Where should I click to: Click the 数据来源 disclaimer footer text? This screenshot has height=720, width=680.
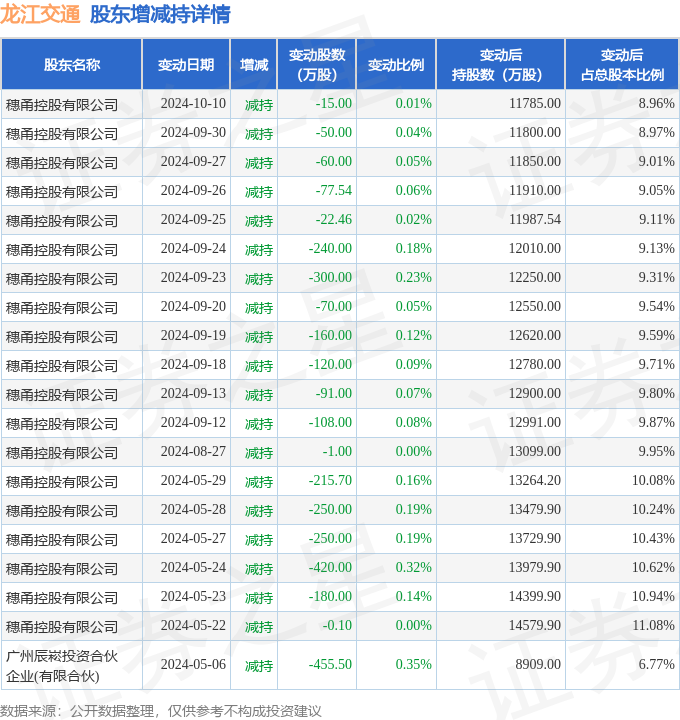pos(162,710)
